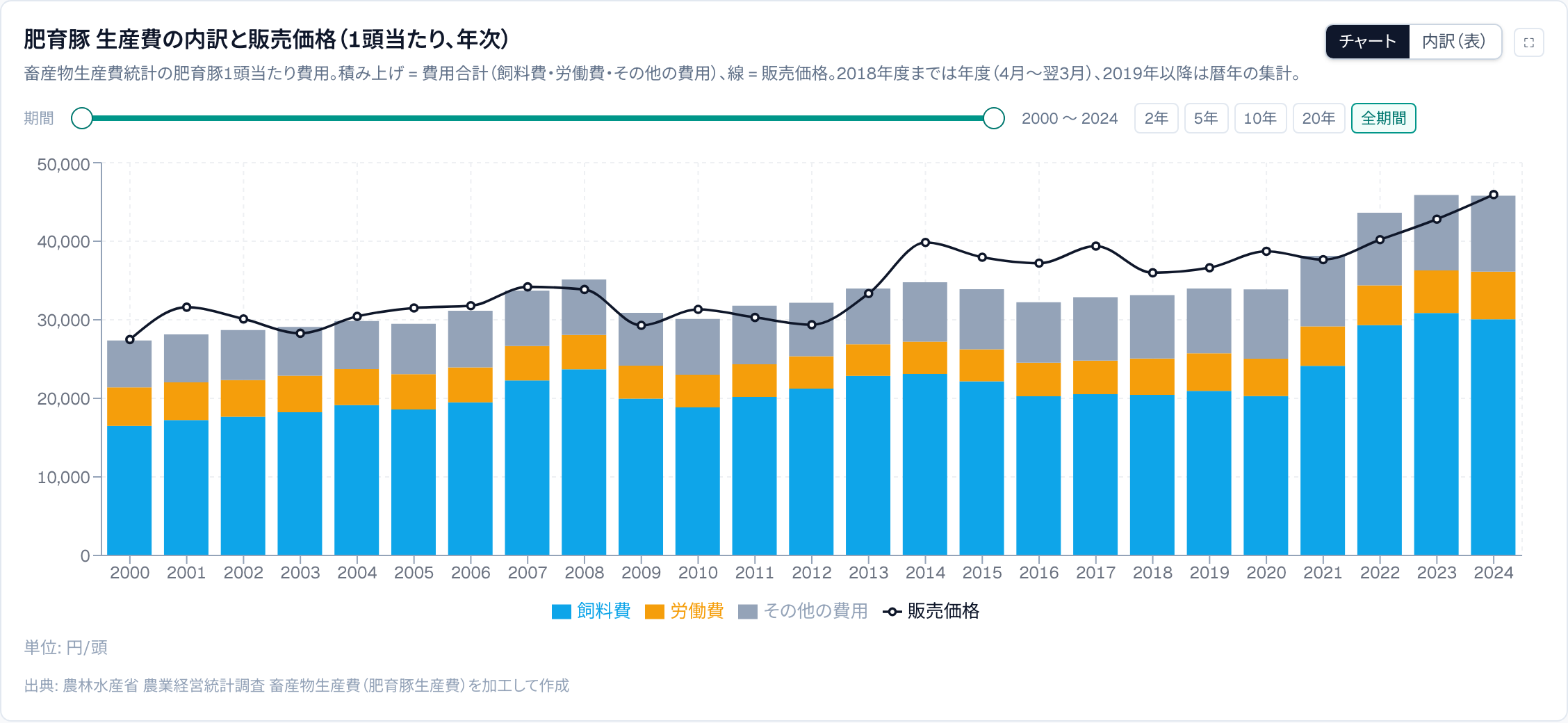Click the 労働費 orange legend swatch
The image size is (1568, 723).
coord(654,612)
